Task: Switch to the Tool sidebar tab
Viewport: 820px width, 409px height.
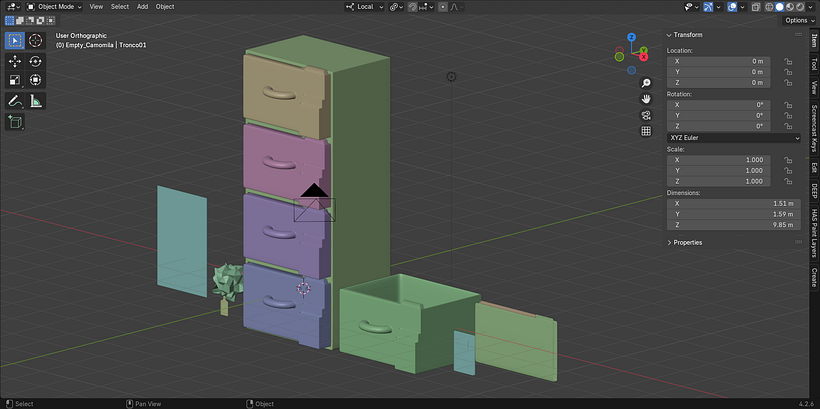Action: point(814,64)
